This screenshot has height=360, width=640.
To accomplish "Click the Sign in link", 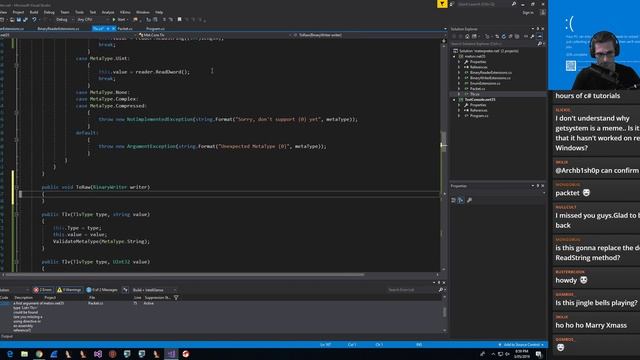I will (527, 13).
